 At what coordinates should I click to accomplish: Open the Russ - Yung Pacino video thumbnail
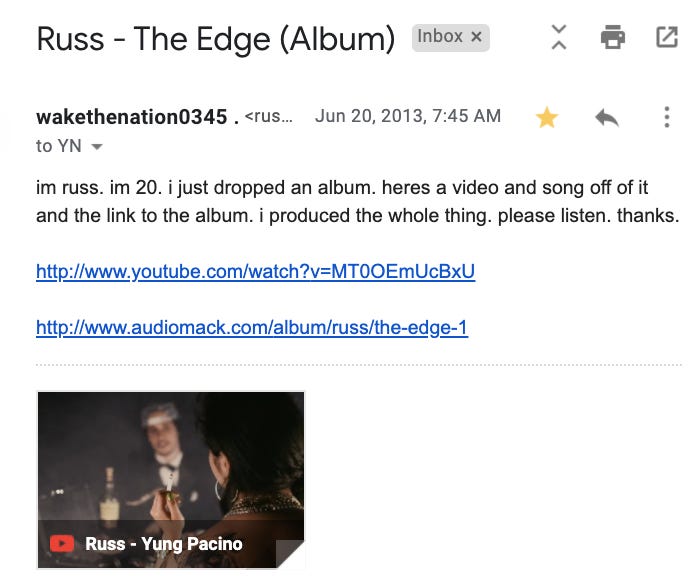[x=171, y=480]
